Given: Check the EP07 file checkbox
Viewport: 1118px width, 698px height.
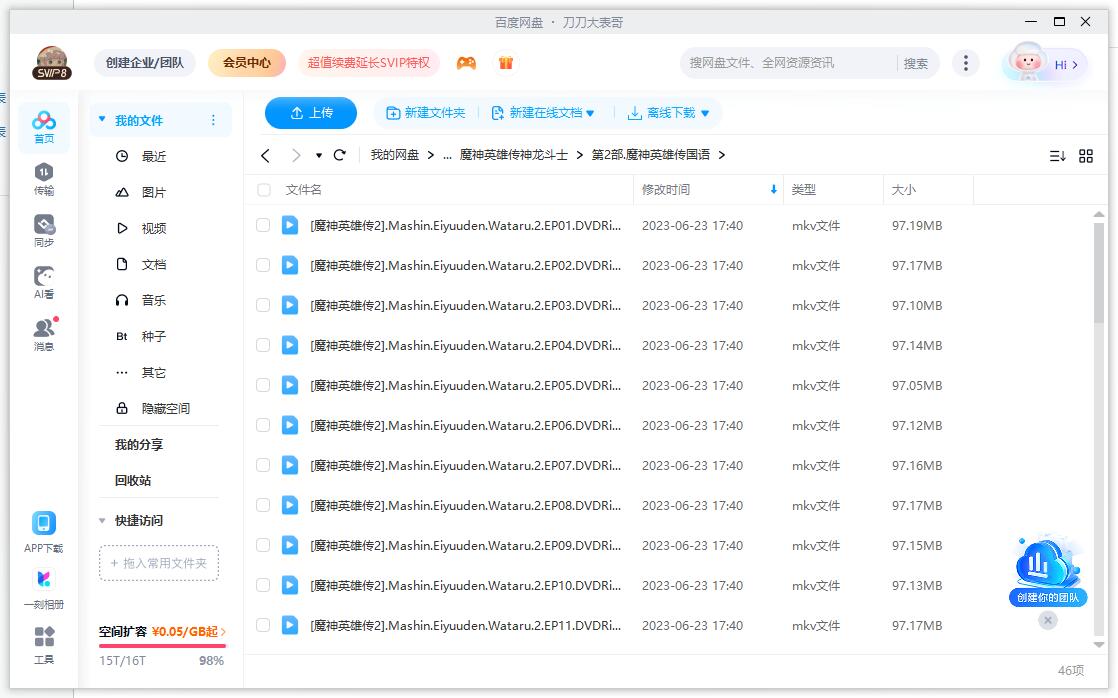Looking at the screenshot, I should [x=263, y=465].
